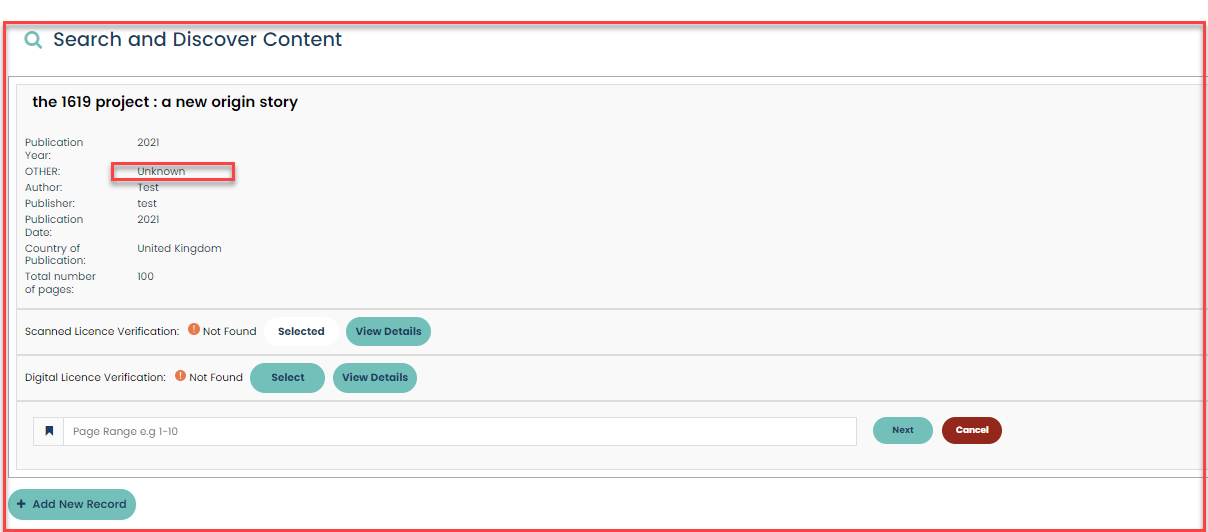Click the Digital Licence warning icon
The width and height of the screenshot is (1208, 532).
click(180, 377)
